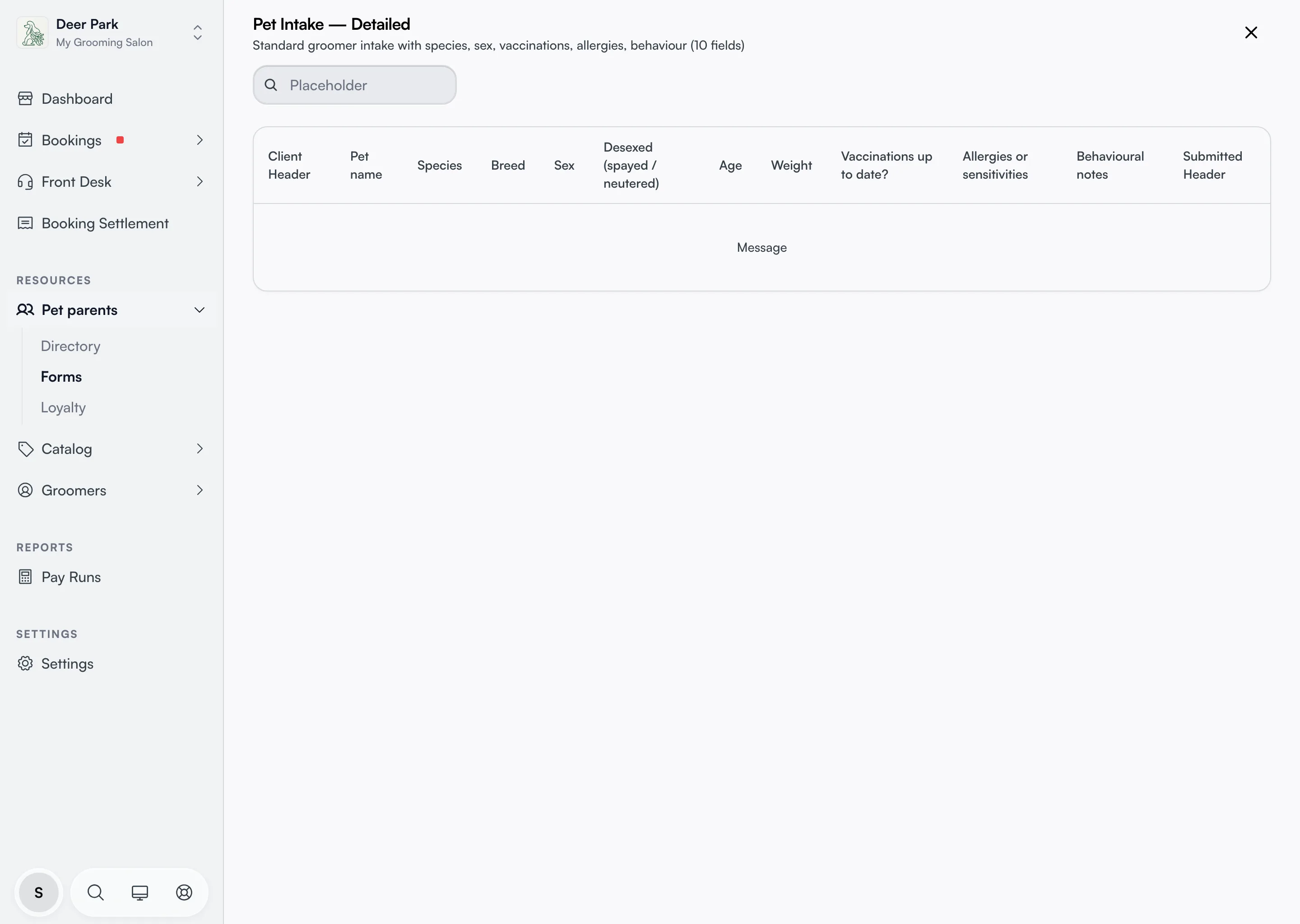
Task: Click the empty table Message text
Action: coord(761,248)
